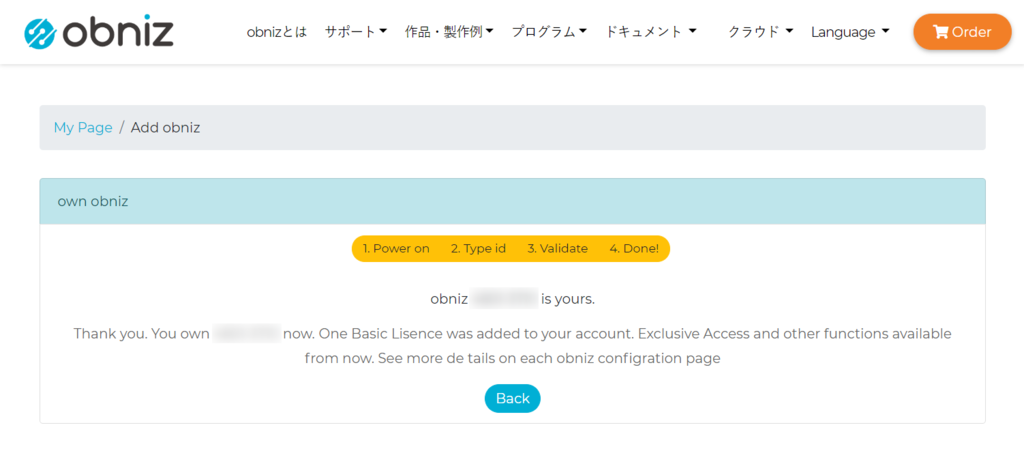Click the 'is yours.' confirmation text
The image size is (1024, 464).
pos(568,299)
